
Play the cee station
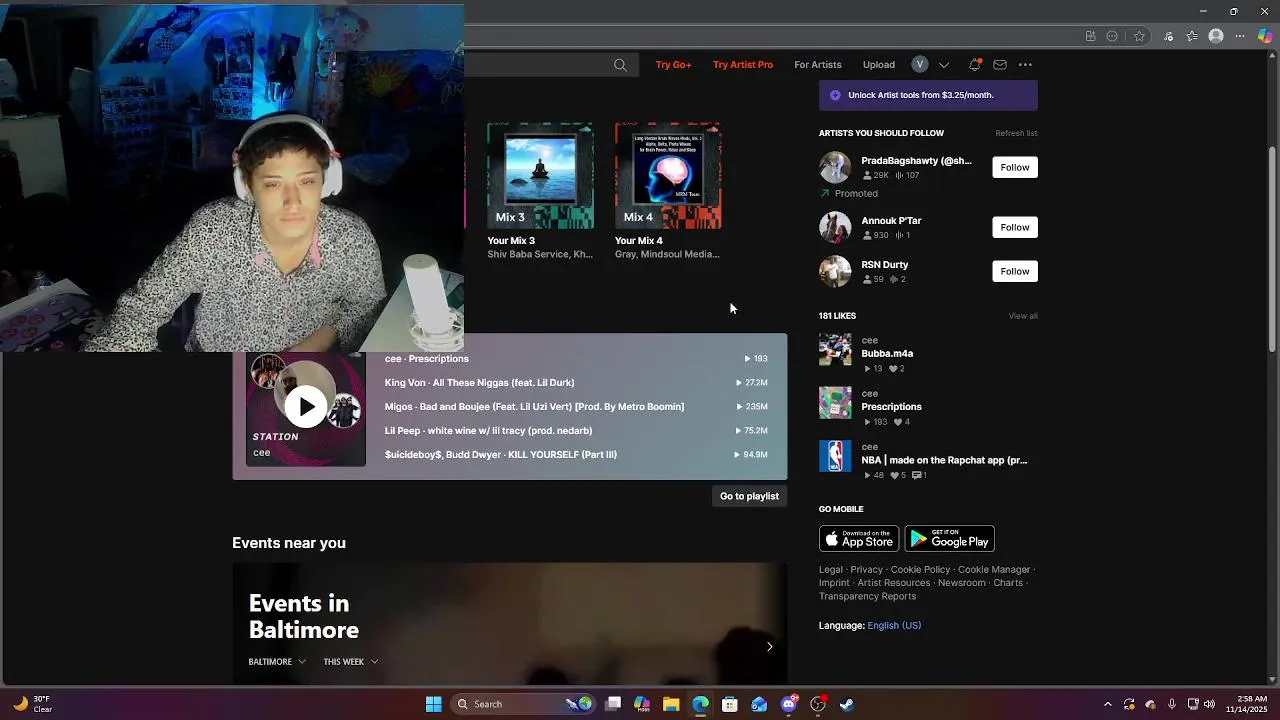306,407
